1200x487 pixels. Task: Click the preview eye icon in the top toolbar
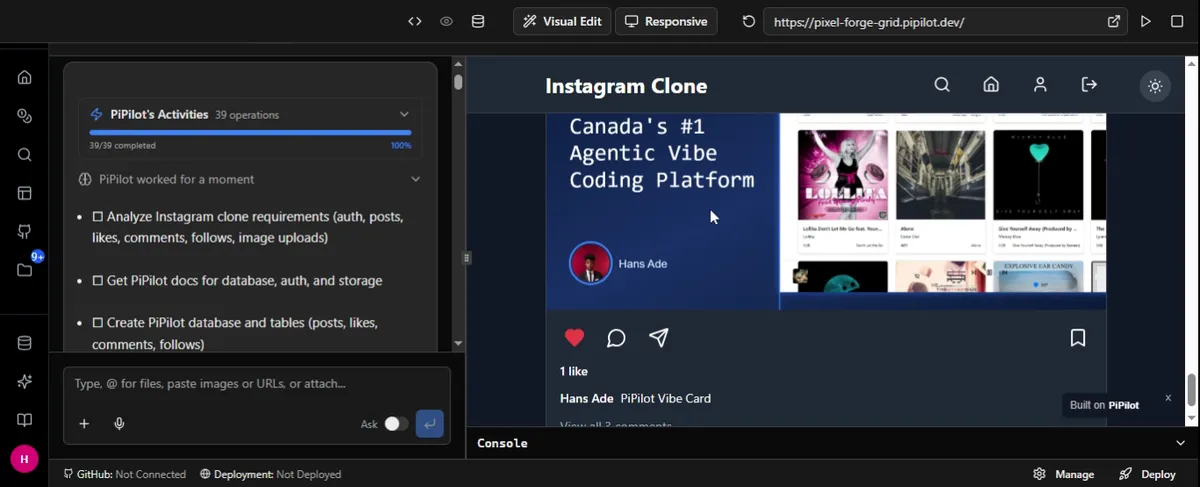click(447, 21)
